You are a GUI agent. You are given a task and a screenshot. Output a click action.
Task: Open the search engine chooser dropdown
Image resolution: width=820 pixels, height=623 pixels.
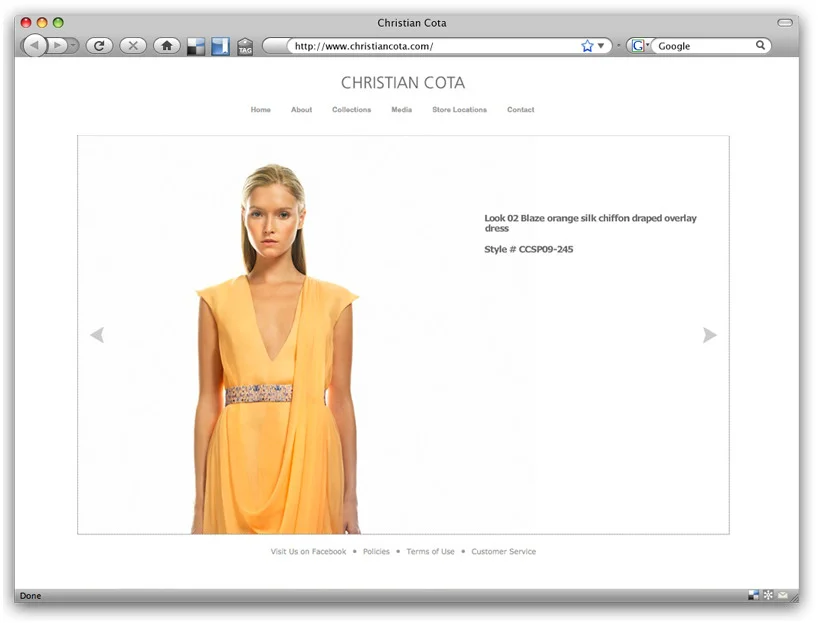pyautogui.click(x=640, y=46)
